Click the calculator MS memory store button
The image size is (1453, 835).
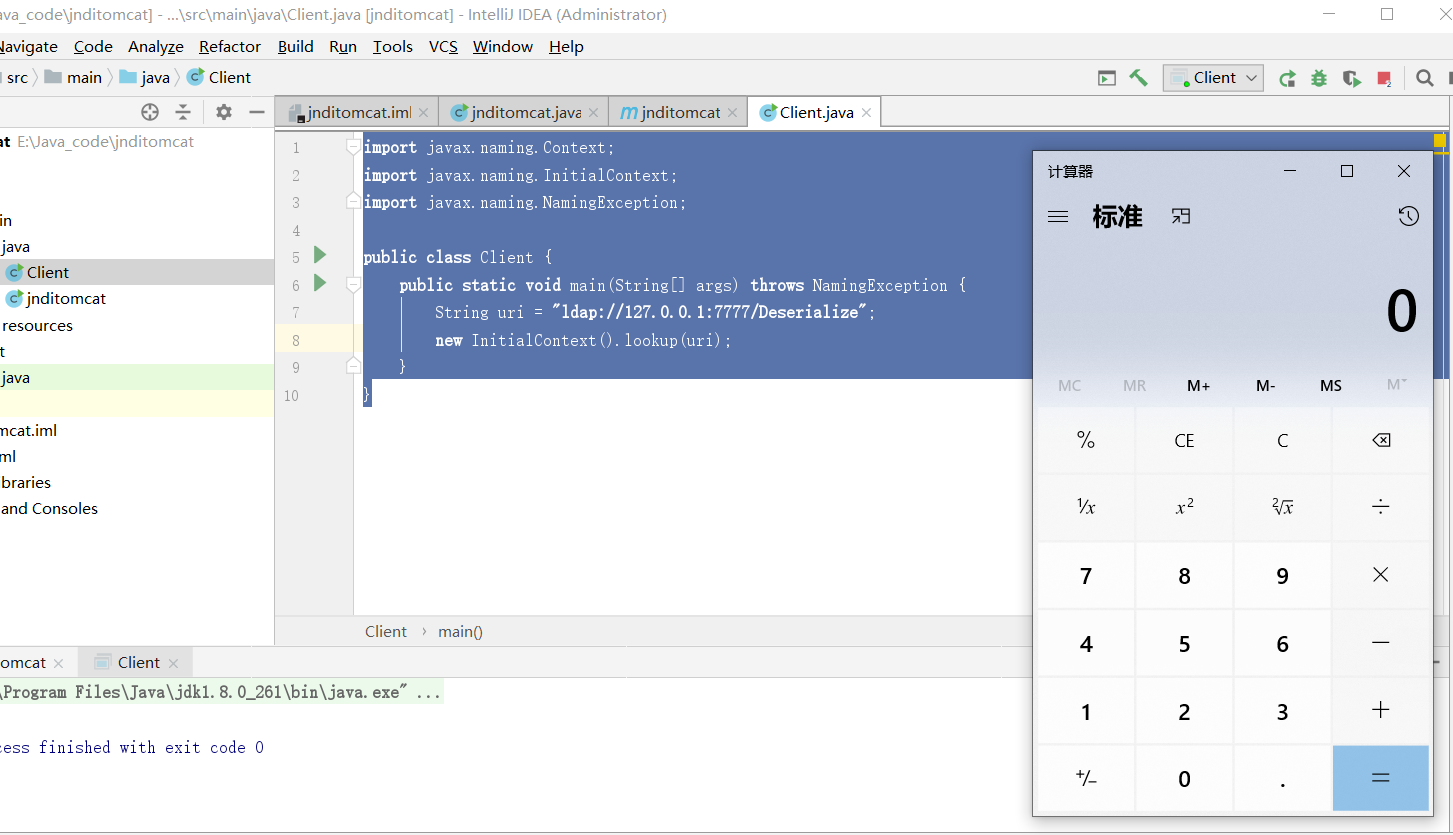coord(1331,386)
